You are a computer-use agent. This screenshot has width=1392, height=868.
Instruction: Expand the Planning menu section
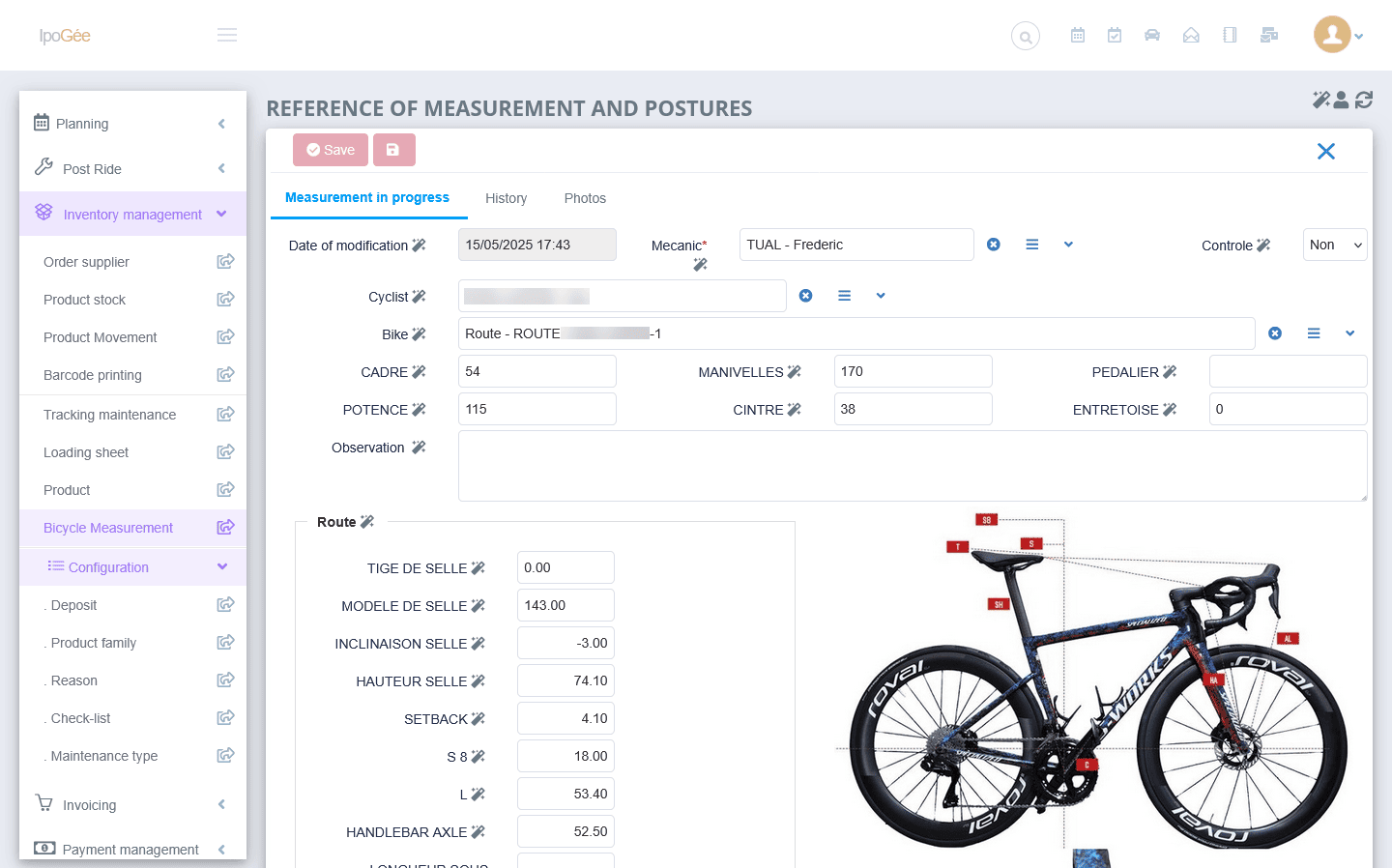tap(132, 124)
